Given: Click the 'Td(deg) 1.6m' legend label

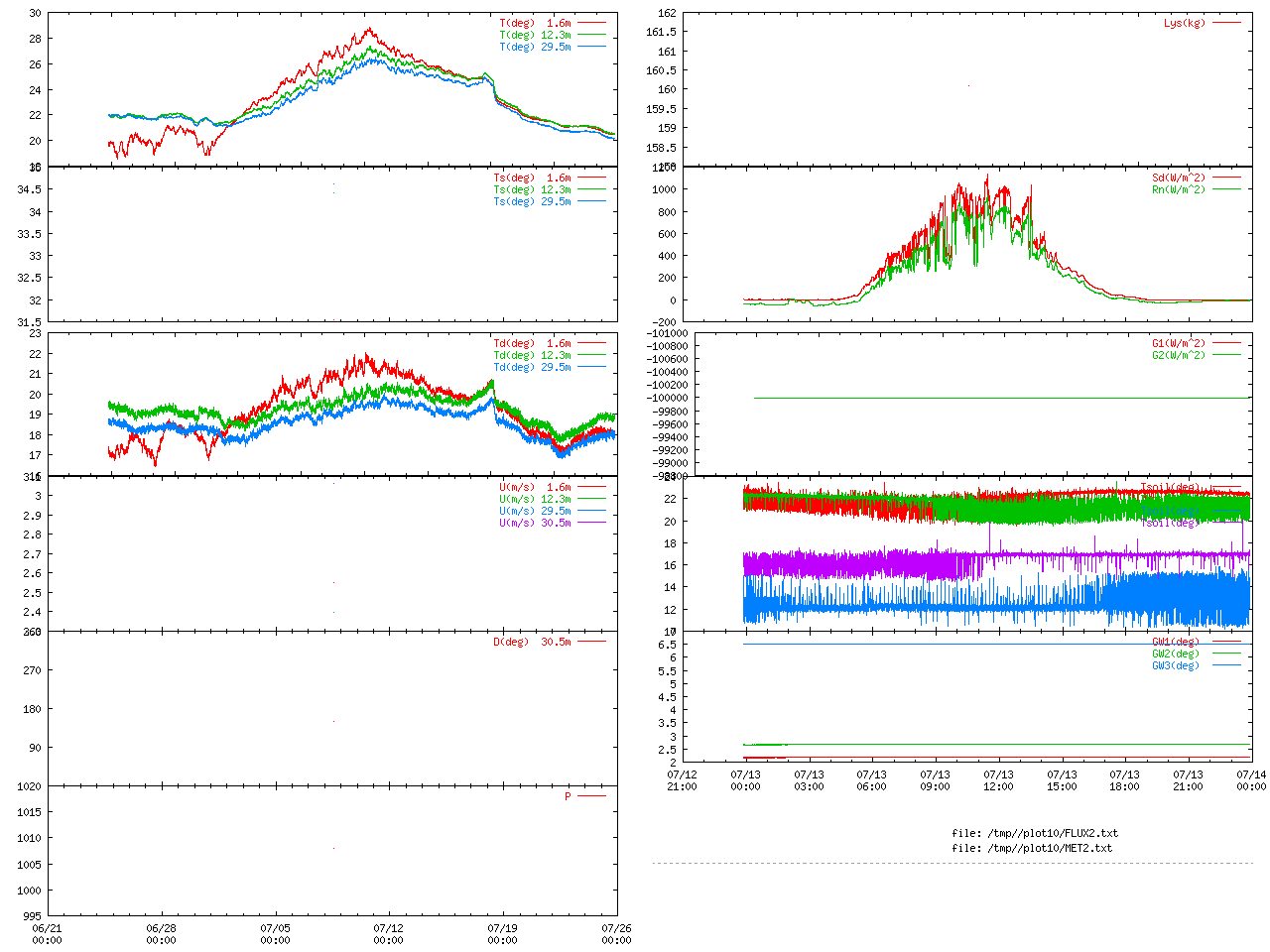Looking at the screenshot, I should click(532, 343).
